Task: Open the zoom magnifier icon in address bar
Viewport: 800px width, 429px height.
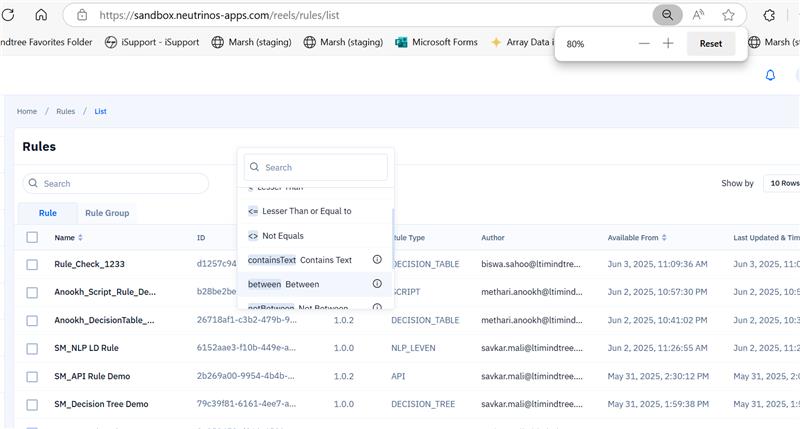Action: 667,15
